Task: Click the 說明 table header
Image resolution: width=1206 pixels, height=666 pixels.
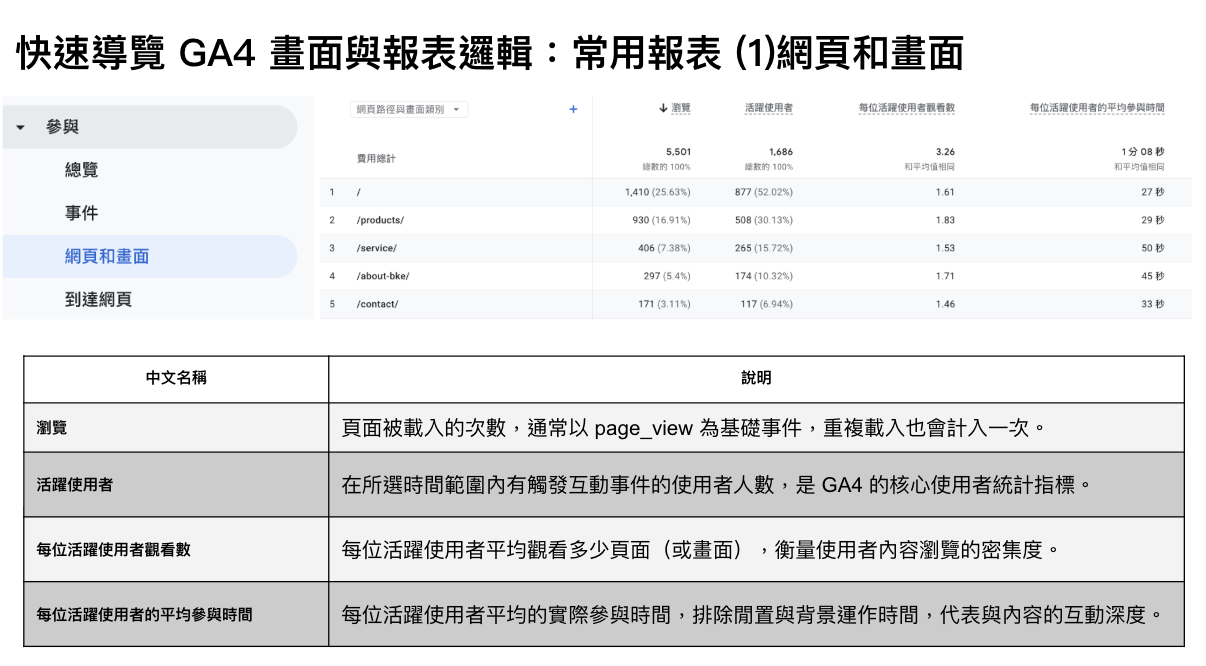Action: (756, 378)
